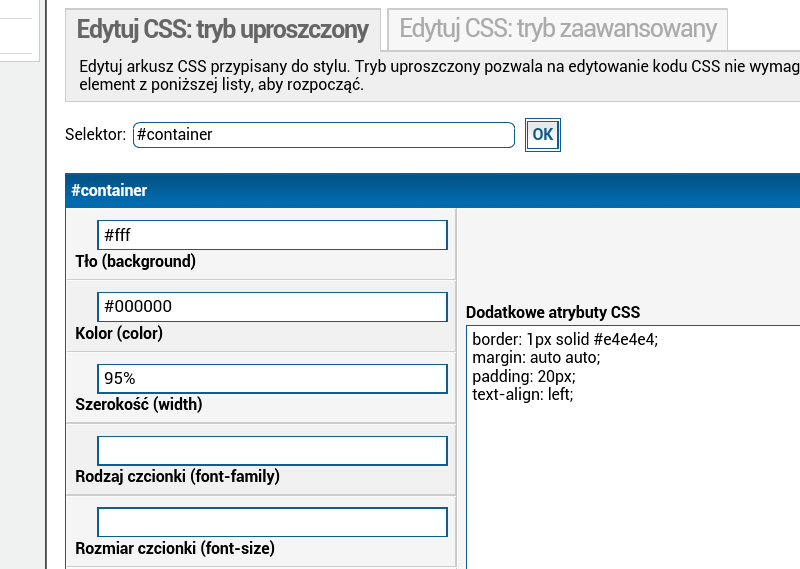
Task: Focus the Selektor input with #container
Action: (324, 135)
